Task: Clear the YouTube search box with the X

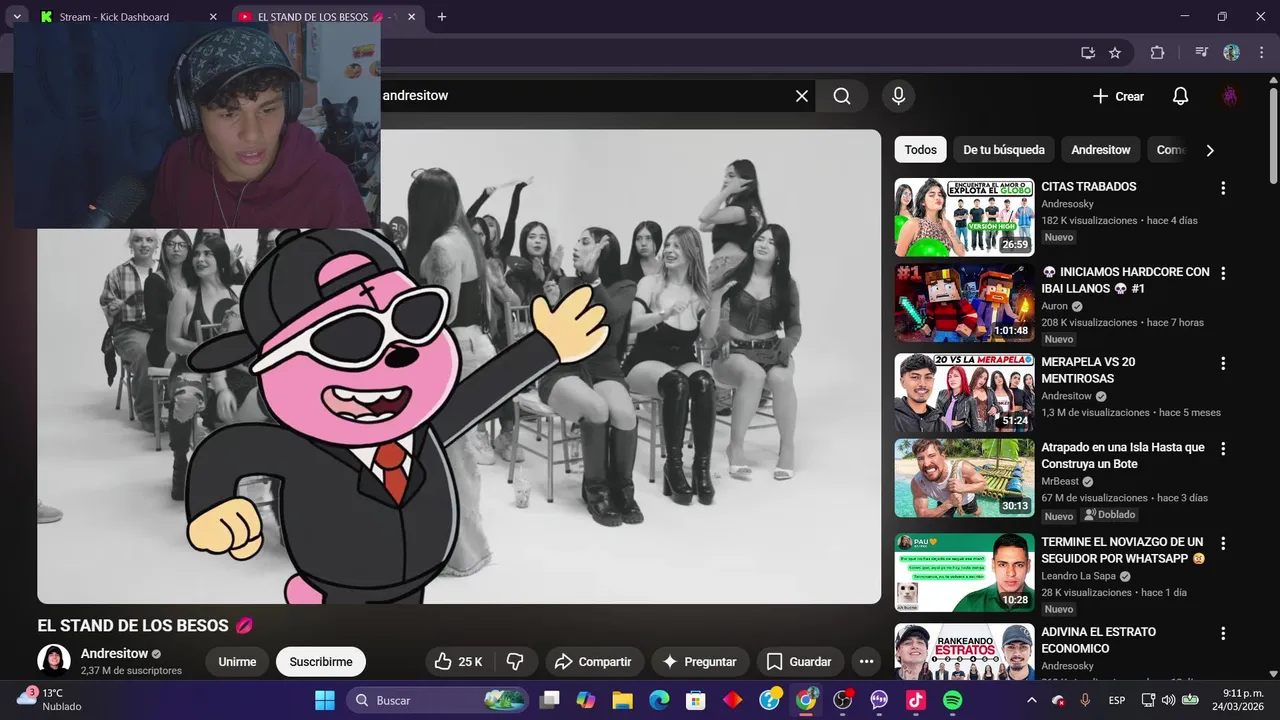Action: (x=802, y=96)
